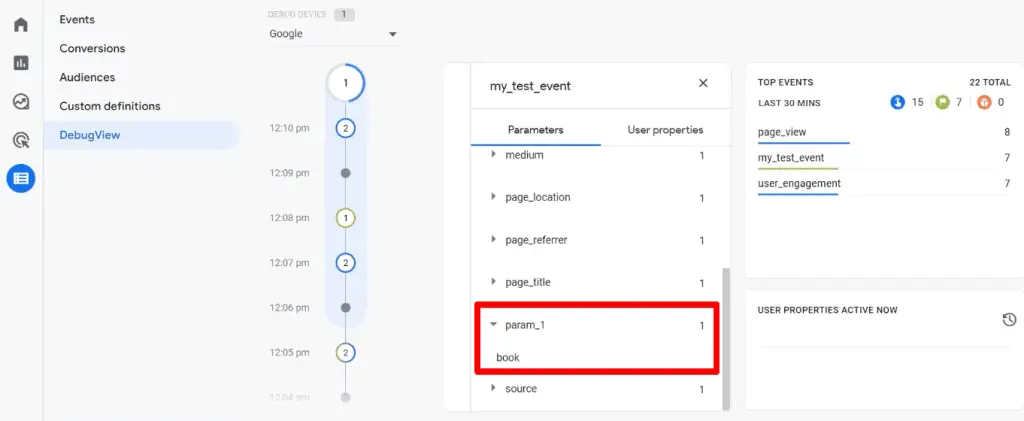Open the Home icon in sidebar
This screenshot has width=1024, height=421.
click(21, 25)
